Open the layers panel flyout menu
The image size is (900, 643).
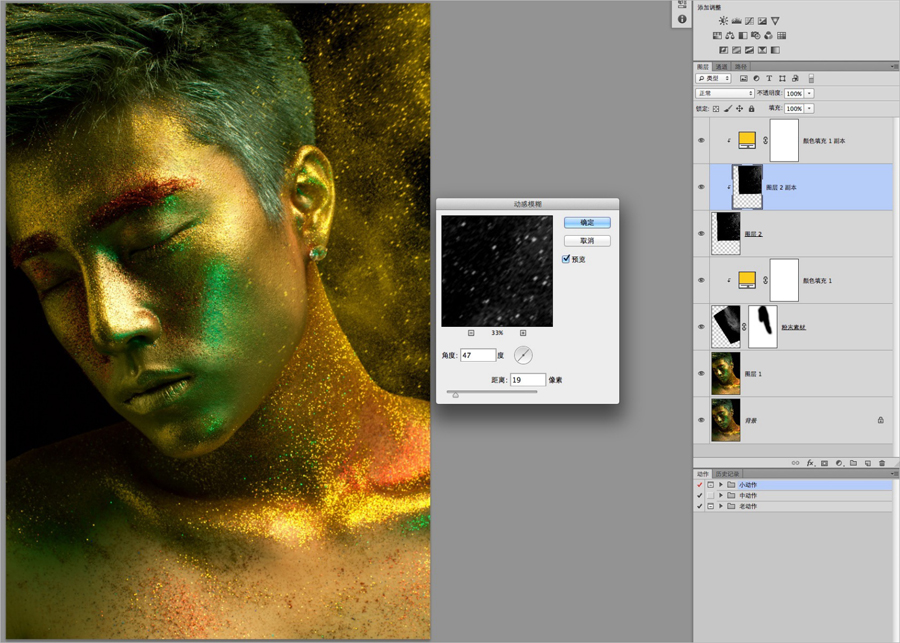pyautogui.click(x=894, y=67)
